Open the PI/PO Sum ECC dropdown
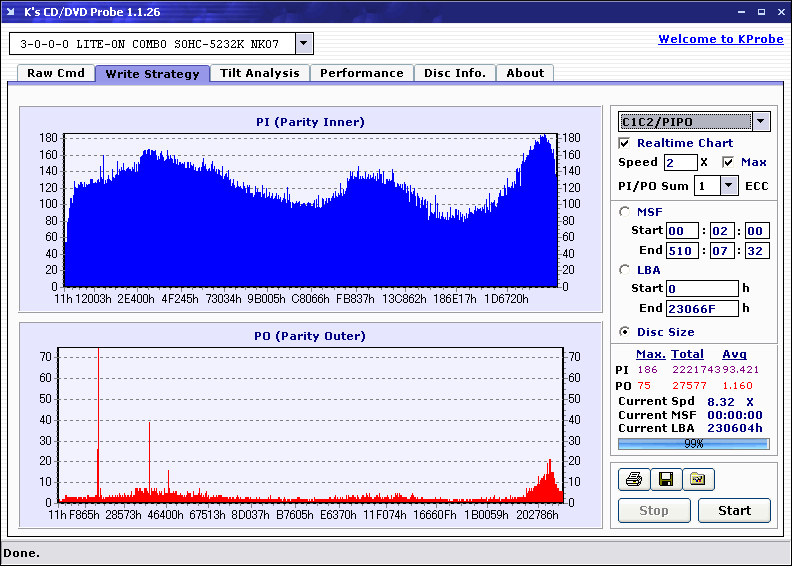 pyautogui.click(x=728, y=186)
